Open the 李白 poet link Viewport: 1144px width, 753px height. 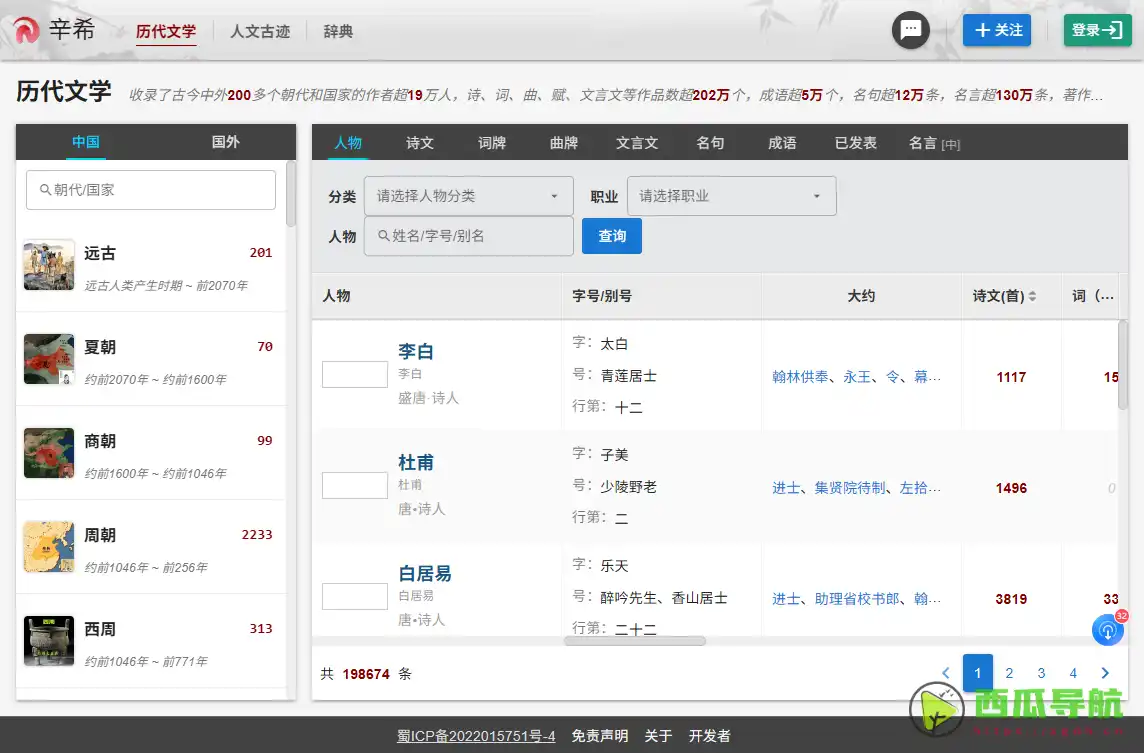pos(416,352)
